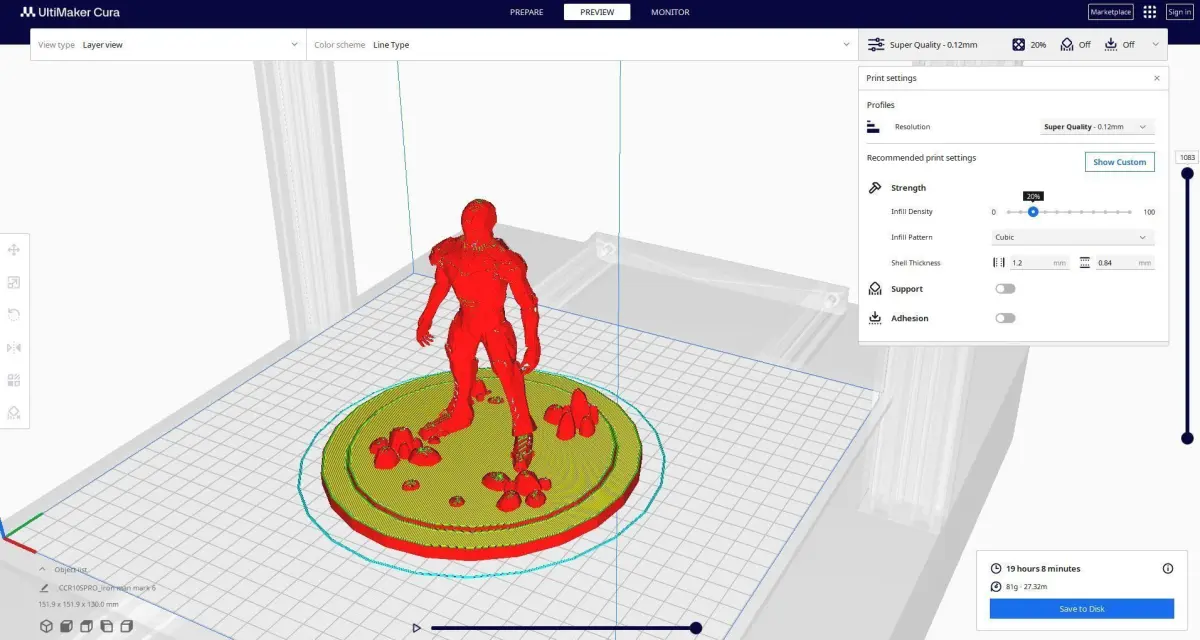Image resolution: width=1200 pixels, height=640 pixels.
Task: Click the pencil icon to rename model
Action: 44,588
